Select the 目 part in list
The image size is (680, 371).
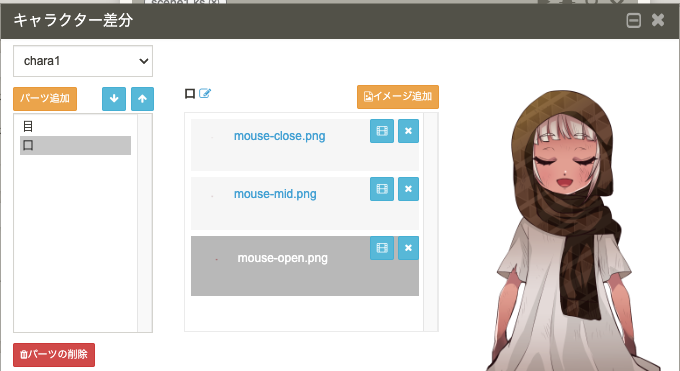click(75, 126)
